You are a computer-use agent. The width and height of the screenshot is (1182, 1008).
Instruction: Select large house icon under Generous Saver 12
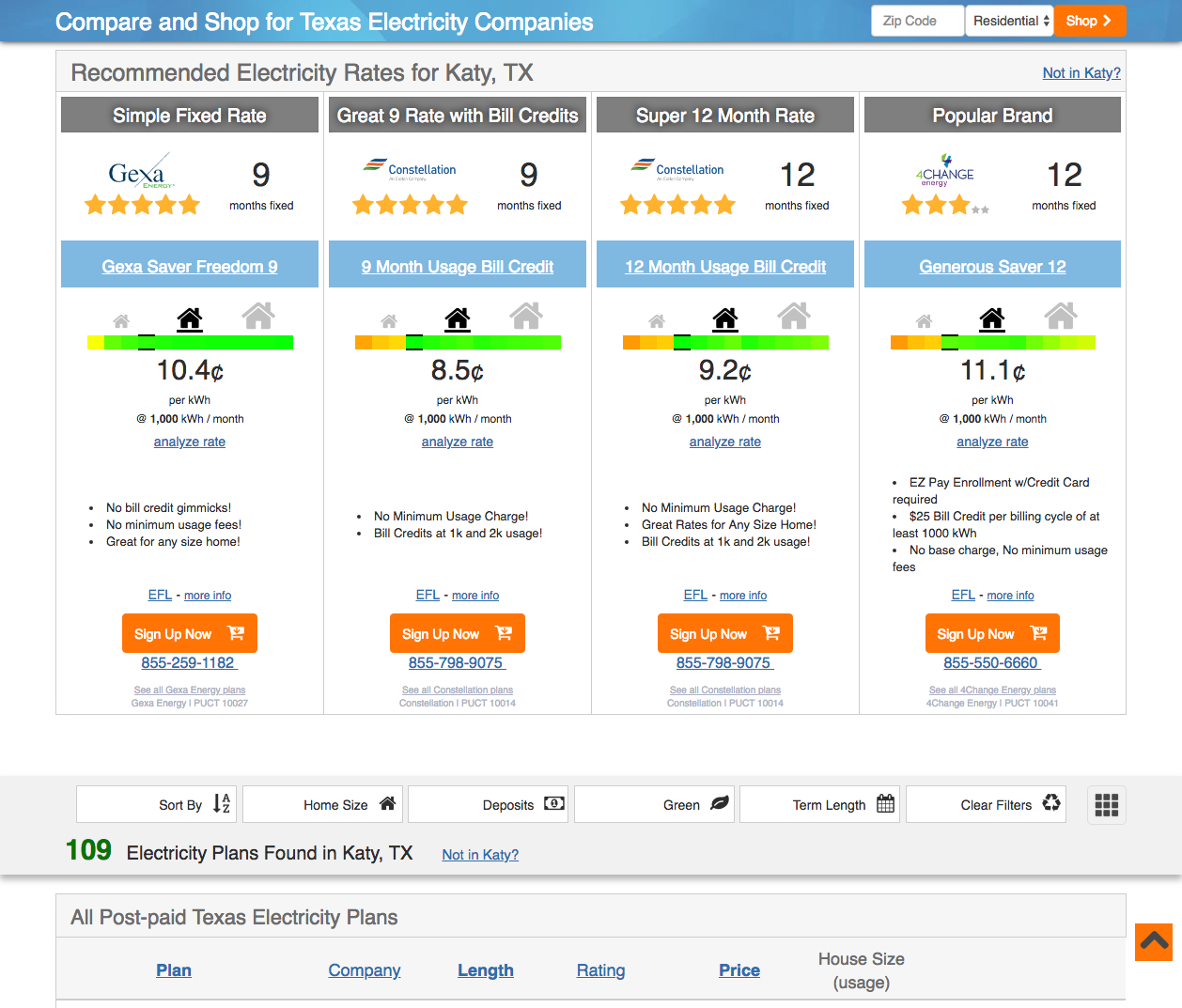[x=1061, y=316]
